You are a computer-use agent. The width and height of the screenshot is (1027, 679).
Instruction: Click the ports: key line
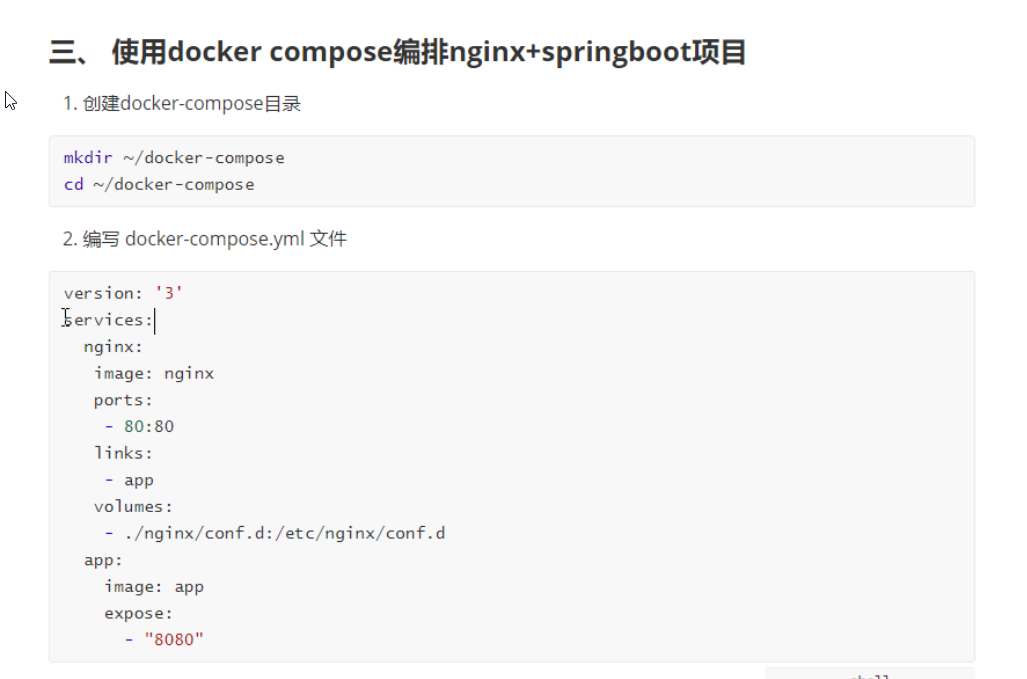[123, 400]
